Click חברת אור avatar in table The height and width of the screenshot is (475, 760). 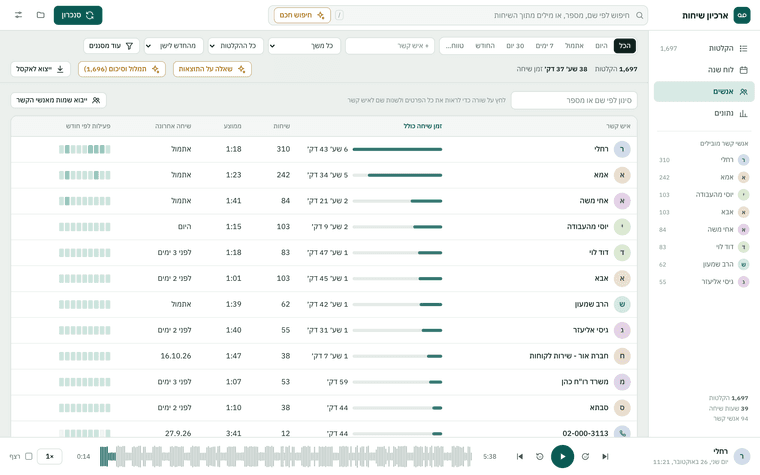coord(622,356)
